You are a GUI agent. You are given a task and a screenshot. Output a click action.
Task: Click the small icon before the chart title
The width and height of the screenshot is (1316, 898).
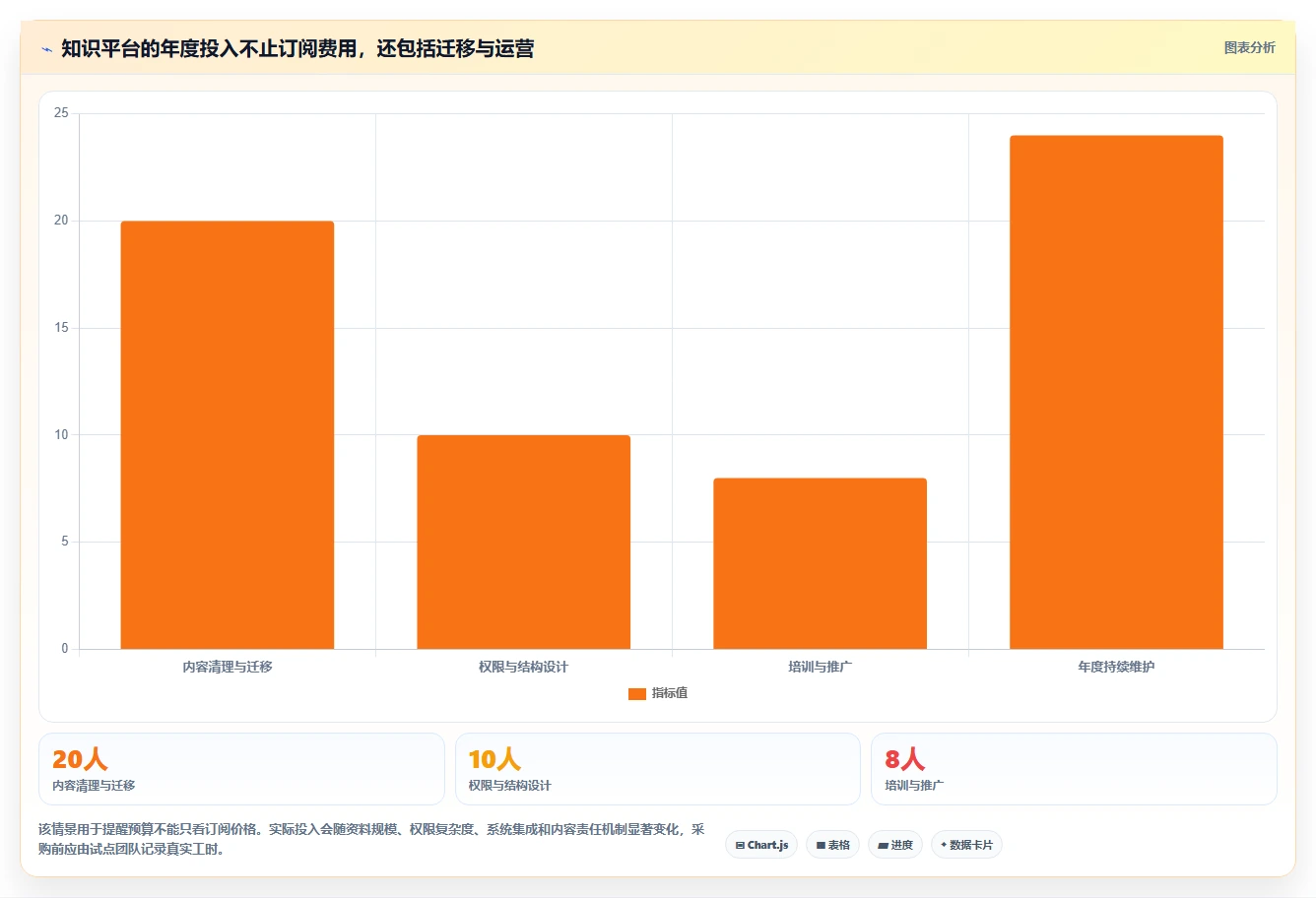tap(46, 49)
